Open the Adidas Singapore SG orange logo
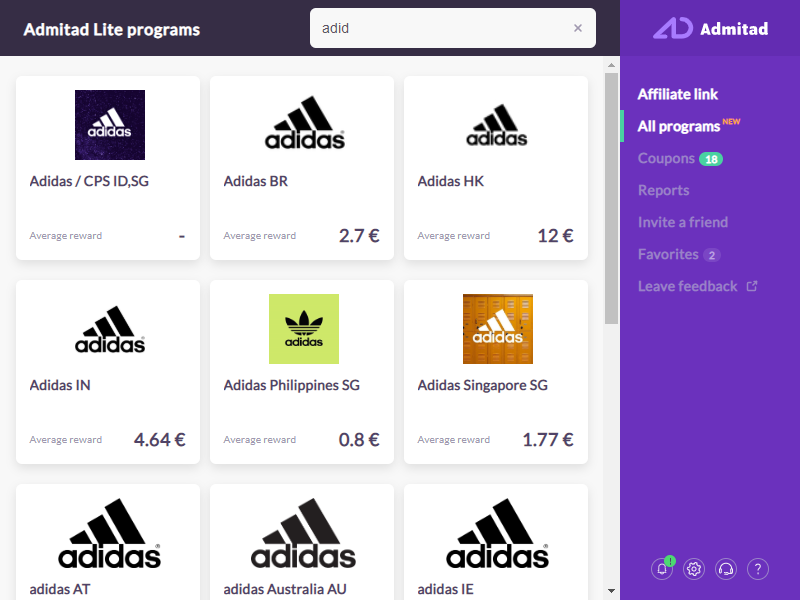Image resolution: width=800 pixels, height=600 pixels. click(x=497, y=329)
